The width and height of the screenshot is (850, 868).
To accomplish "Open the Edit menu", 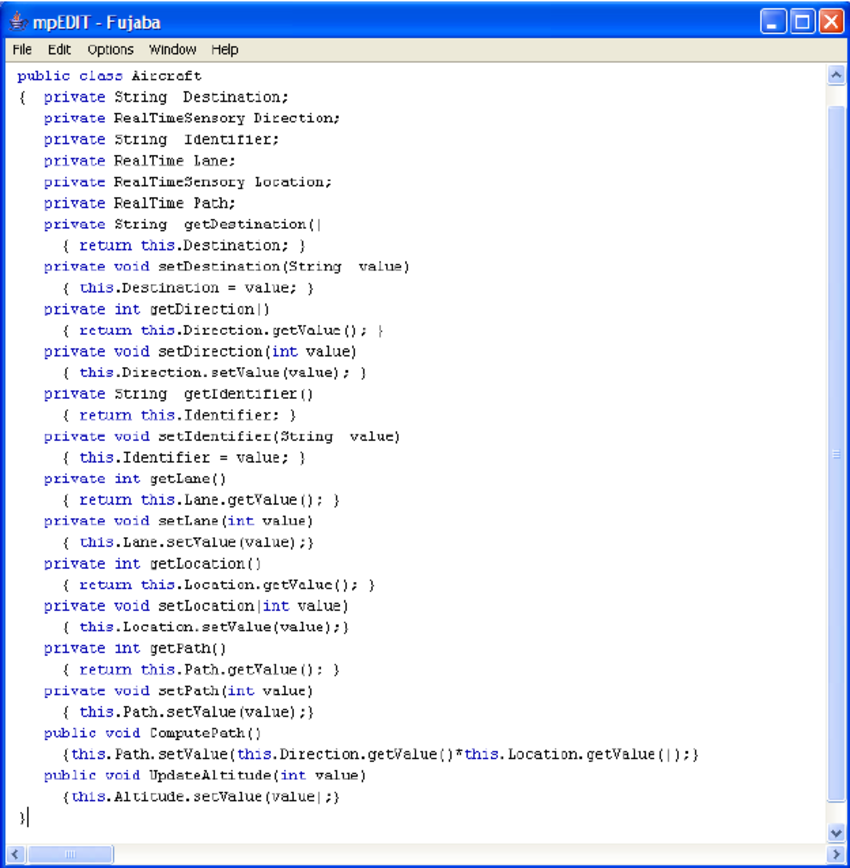I will pos(59,49).
